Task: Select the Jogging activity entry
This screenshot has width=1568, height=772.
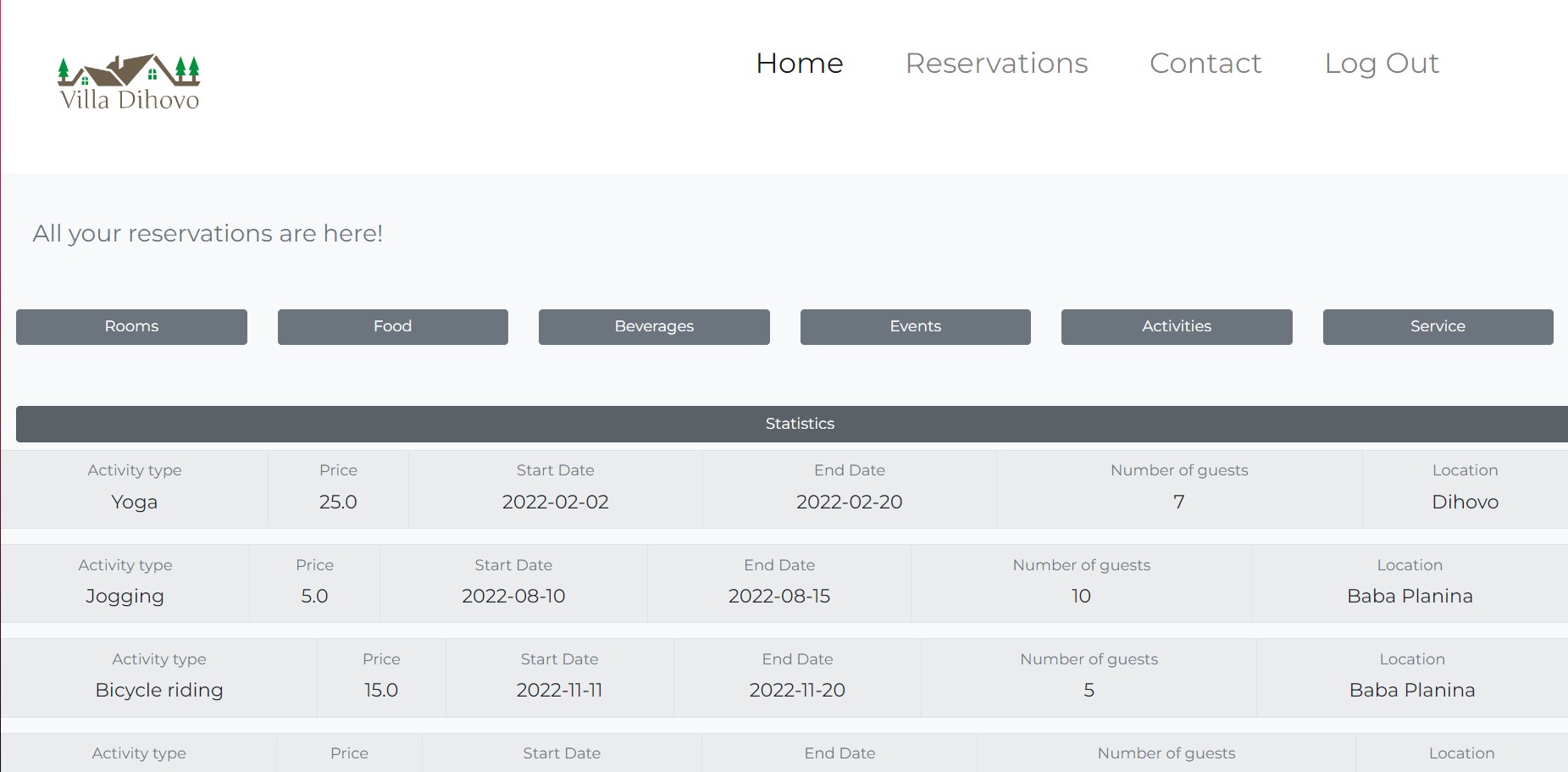Action: [x=125, y=597]
